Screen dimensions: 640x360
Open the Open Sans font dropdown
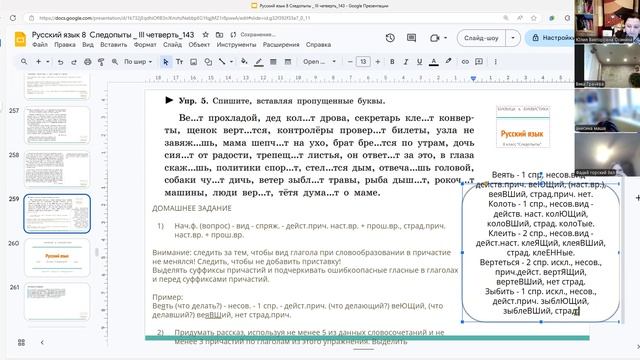tap(319, 62)
